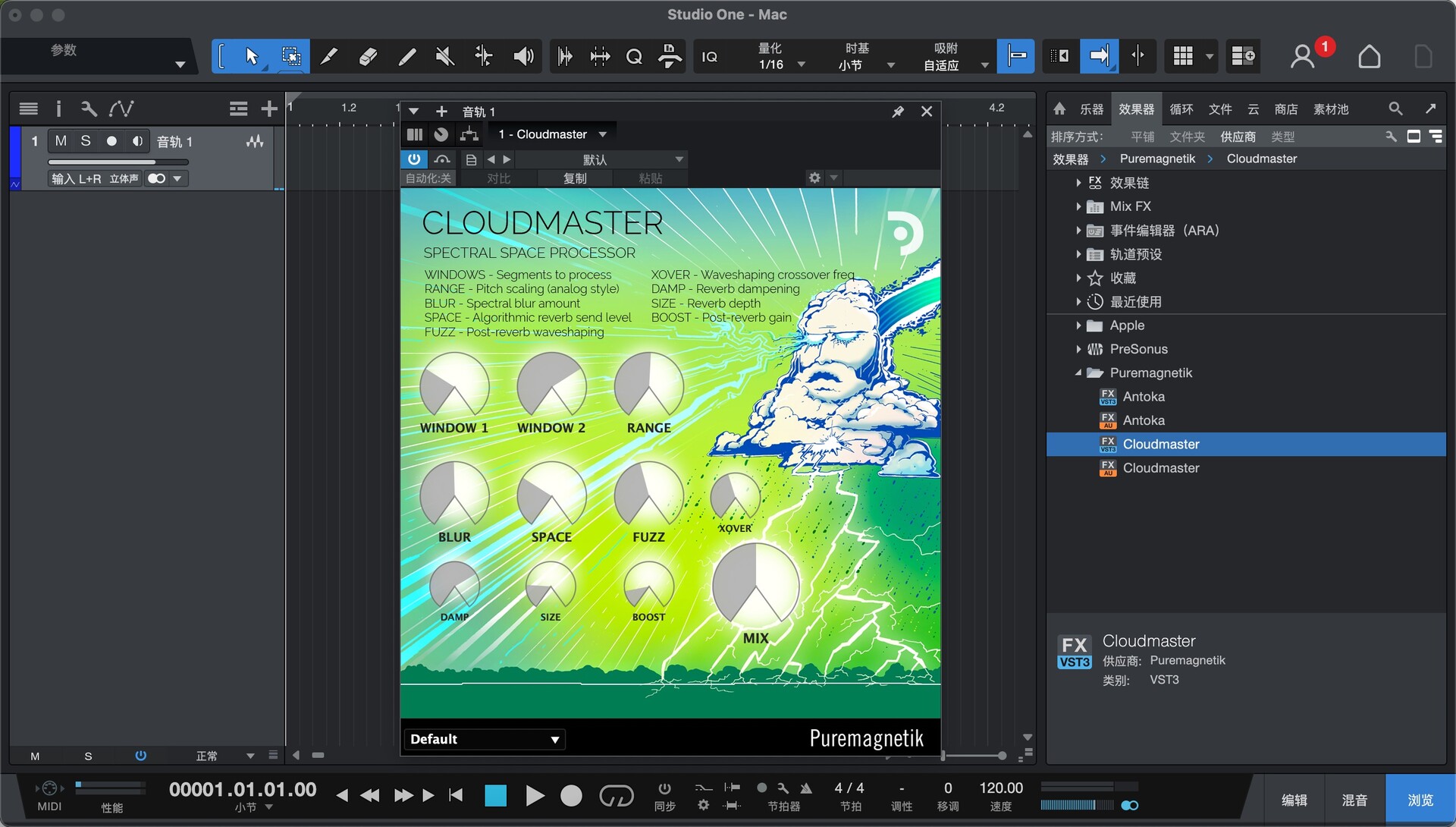Collapse the Puremagnetik folder
The width and height of the screenshot is (1456, 827).
click(x=1078, y=373)
